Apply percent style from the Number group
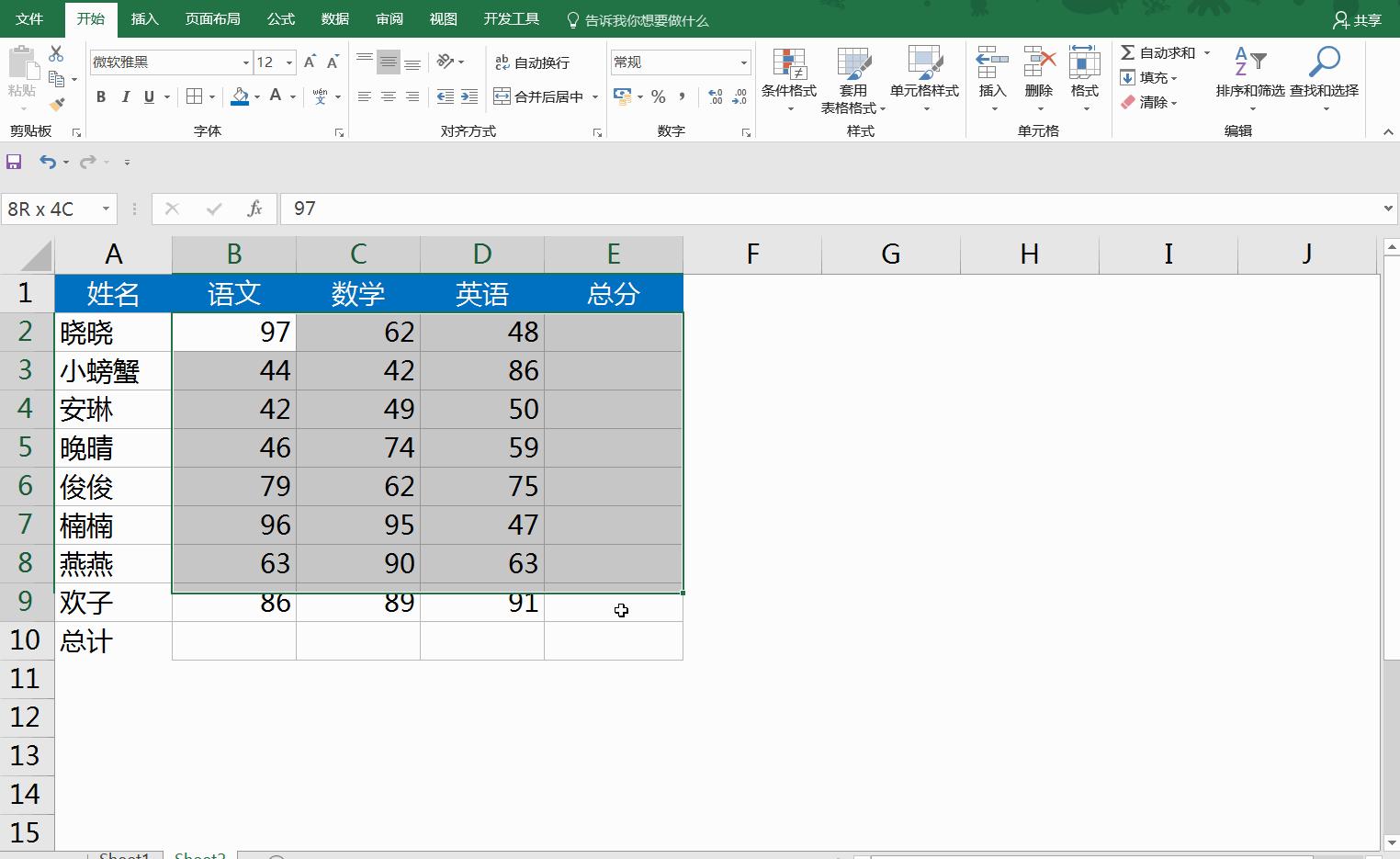This screenshot has width=1400, height=859. click(658, 96)
